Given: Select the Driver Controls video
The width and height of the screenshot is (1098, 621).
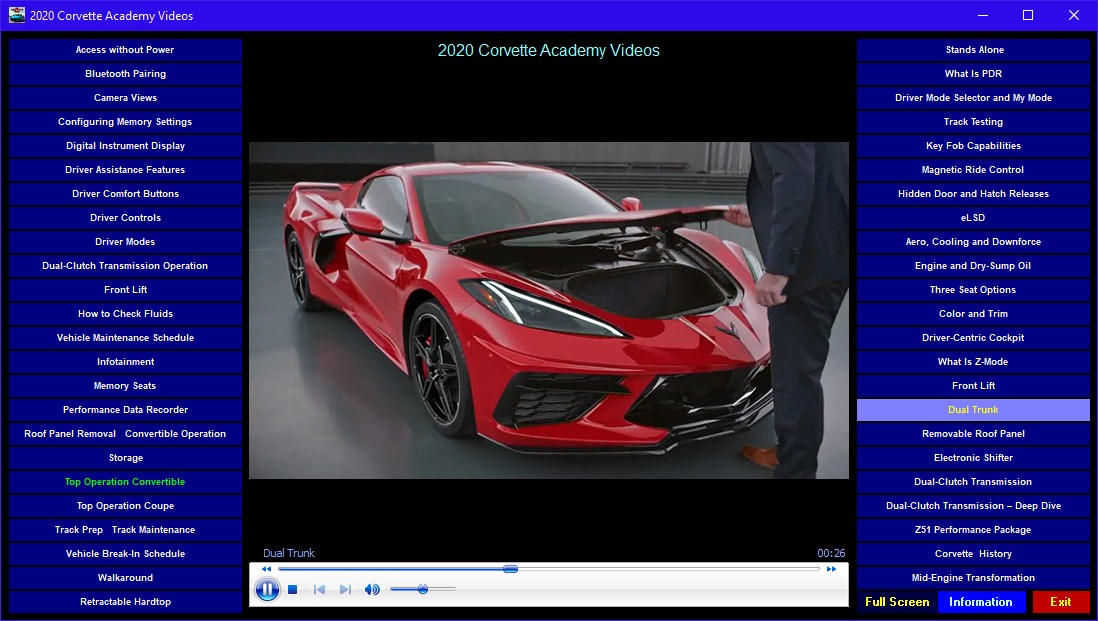Looking at the screenshot, I should point(125,218).
